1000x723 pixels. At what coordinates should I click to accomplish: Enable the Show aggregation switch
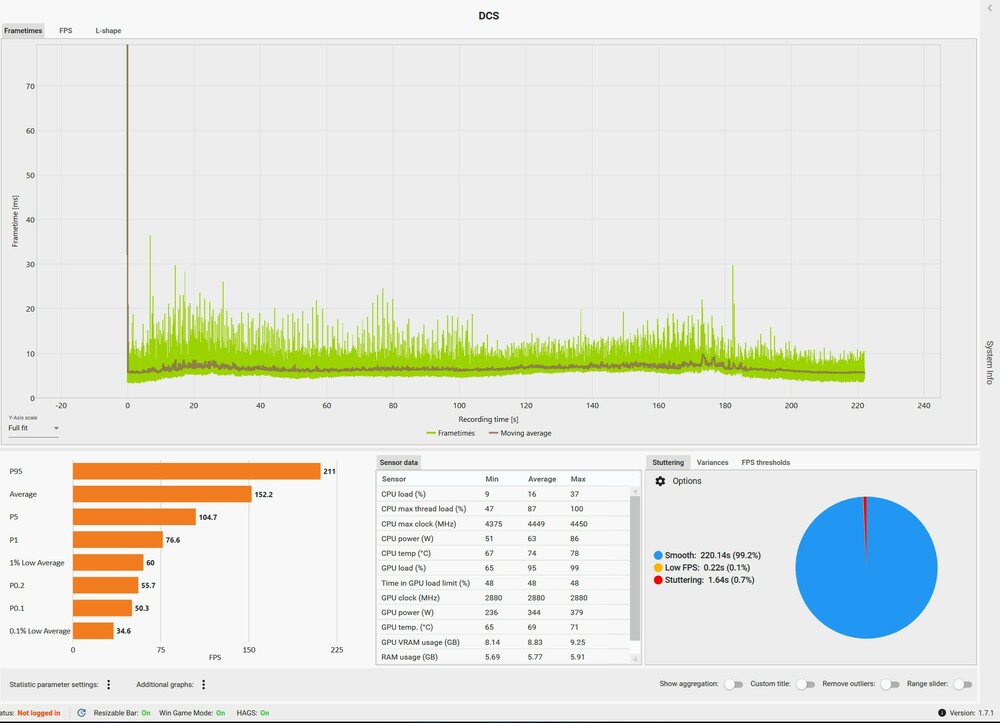(x=734, y=684)
